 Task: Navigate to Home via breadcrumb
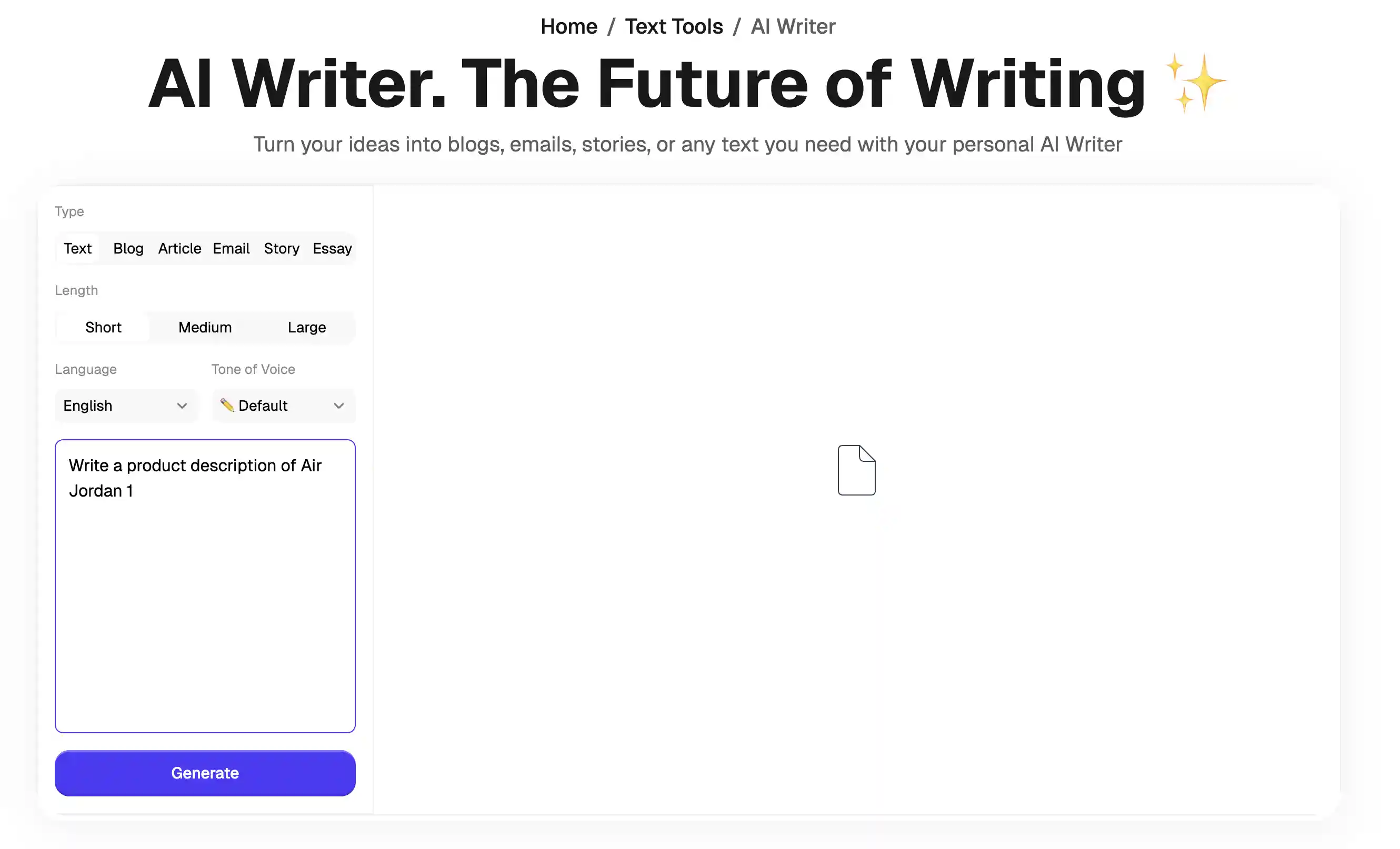point(568,26)
